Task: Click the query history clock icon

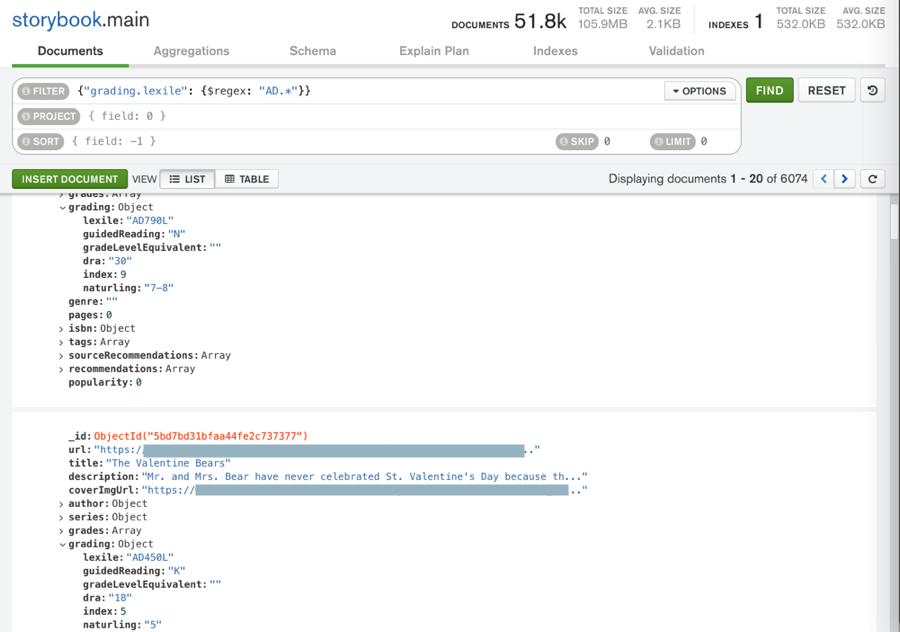Action: (872, 91)
